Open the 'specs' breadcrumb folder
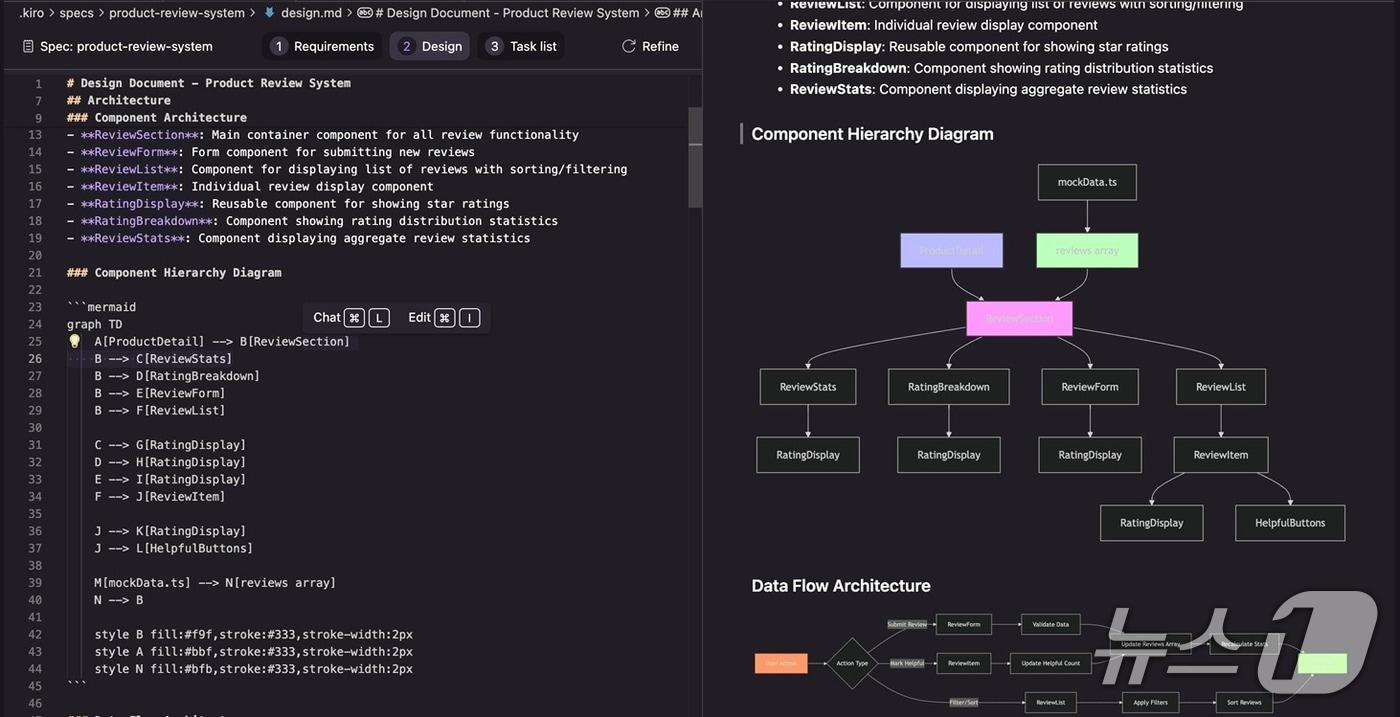Viewport: 1400px width, 717px height. pyautogui.click(x=76, y=13)
